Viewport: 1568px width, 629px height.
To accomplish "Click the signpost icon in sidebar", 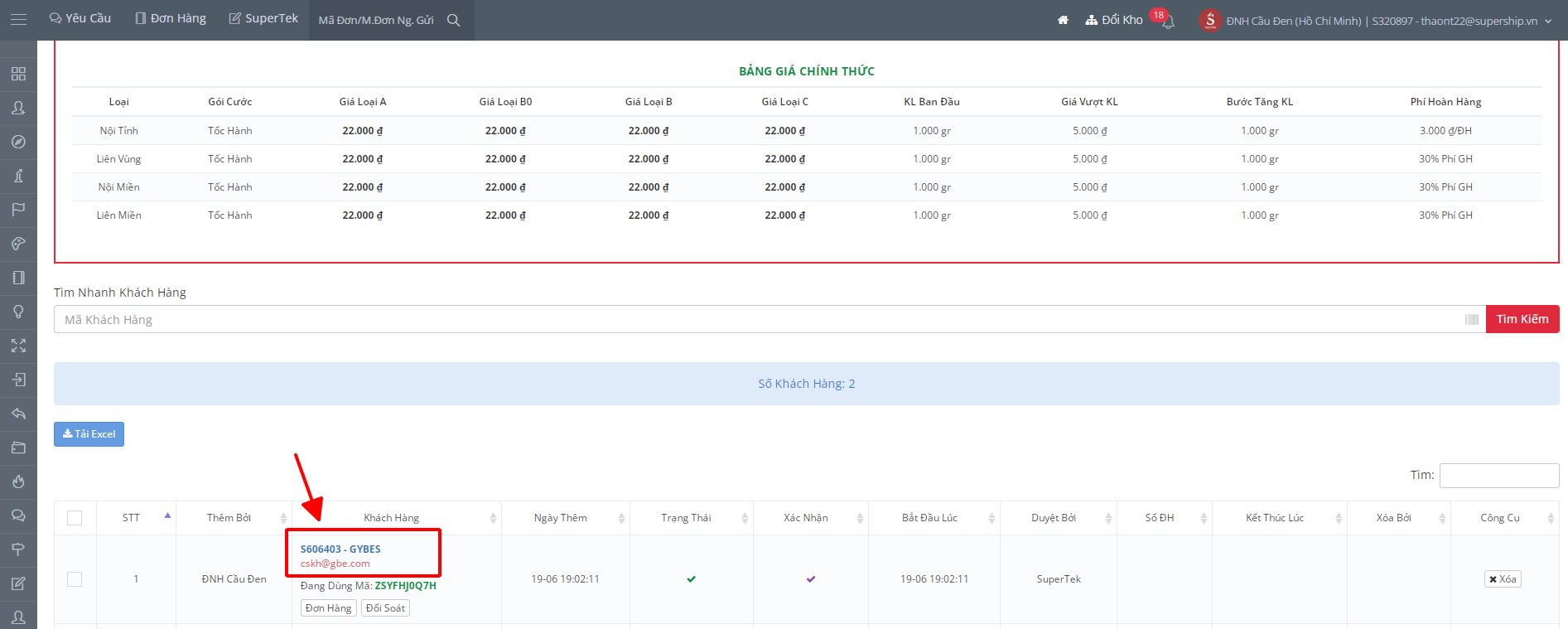I will point(18,549).
